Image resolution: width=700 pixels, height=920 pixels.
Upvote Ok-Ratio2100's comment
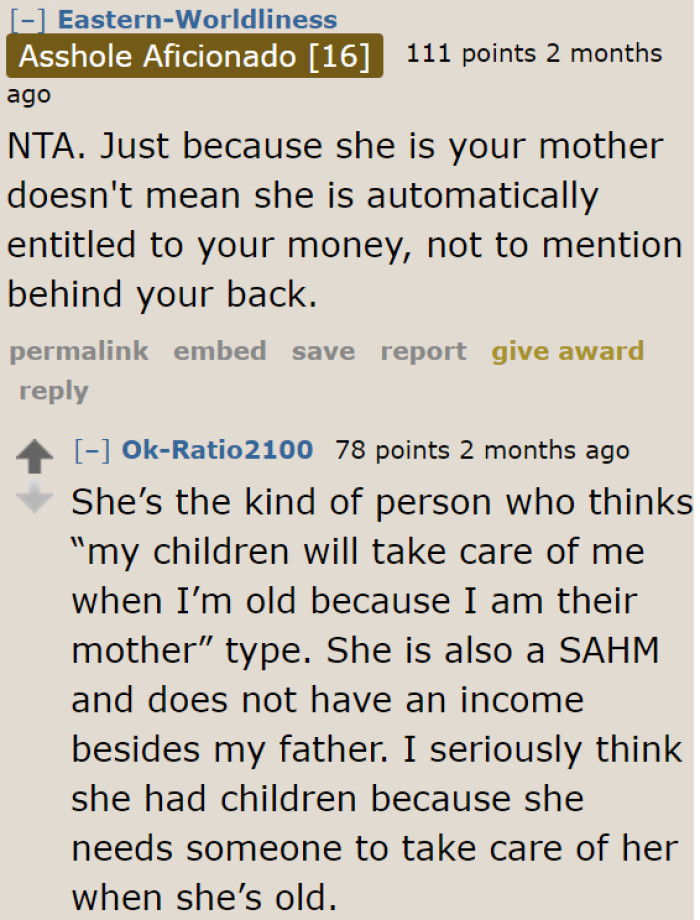tap(36, 454)
